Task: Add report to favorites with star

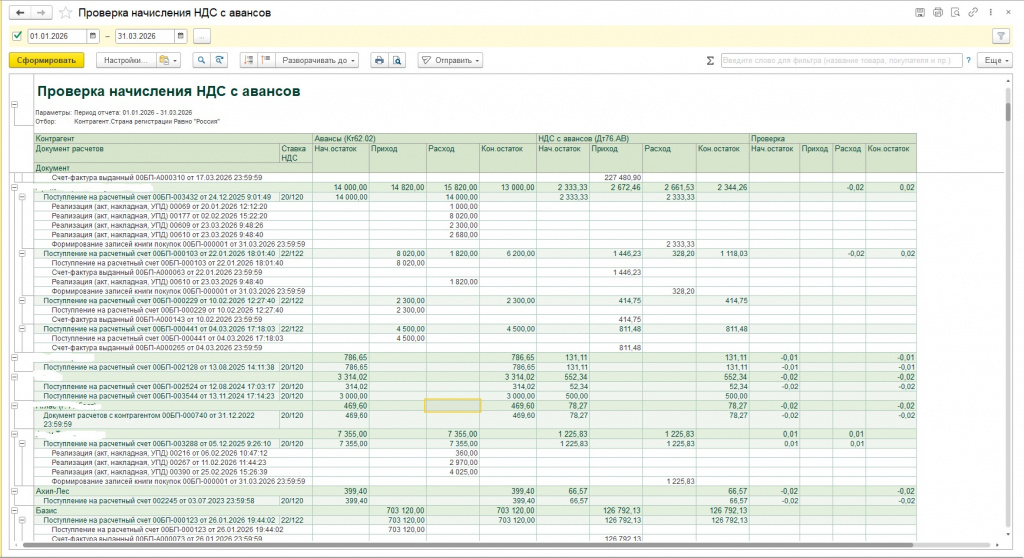Action: (x=65, y=13)
